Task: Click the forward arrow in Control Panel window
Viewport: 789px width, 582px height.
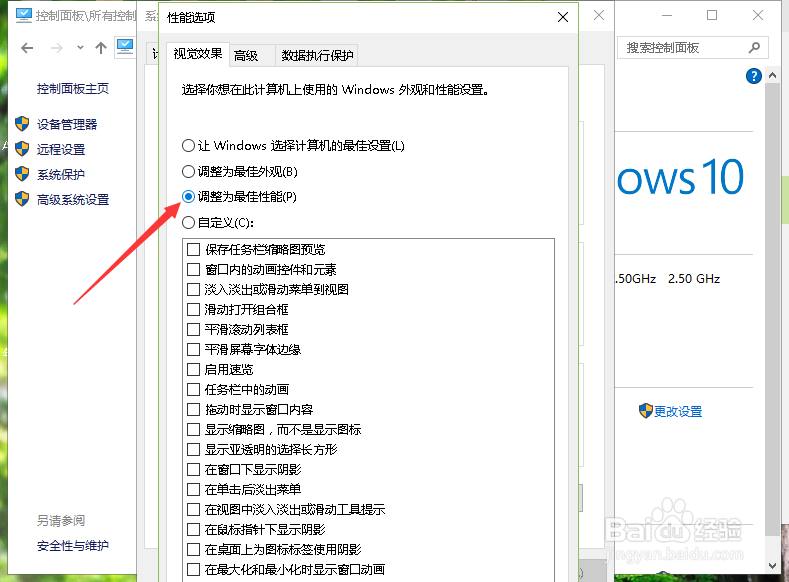Action: [x=57, y=48]
